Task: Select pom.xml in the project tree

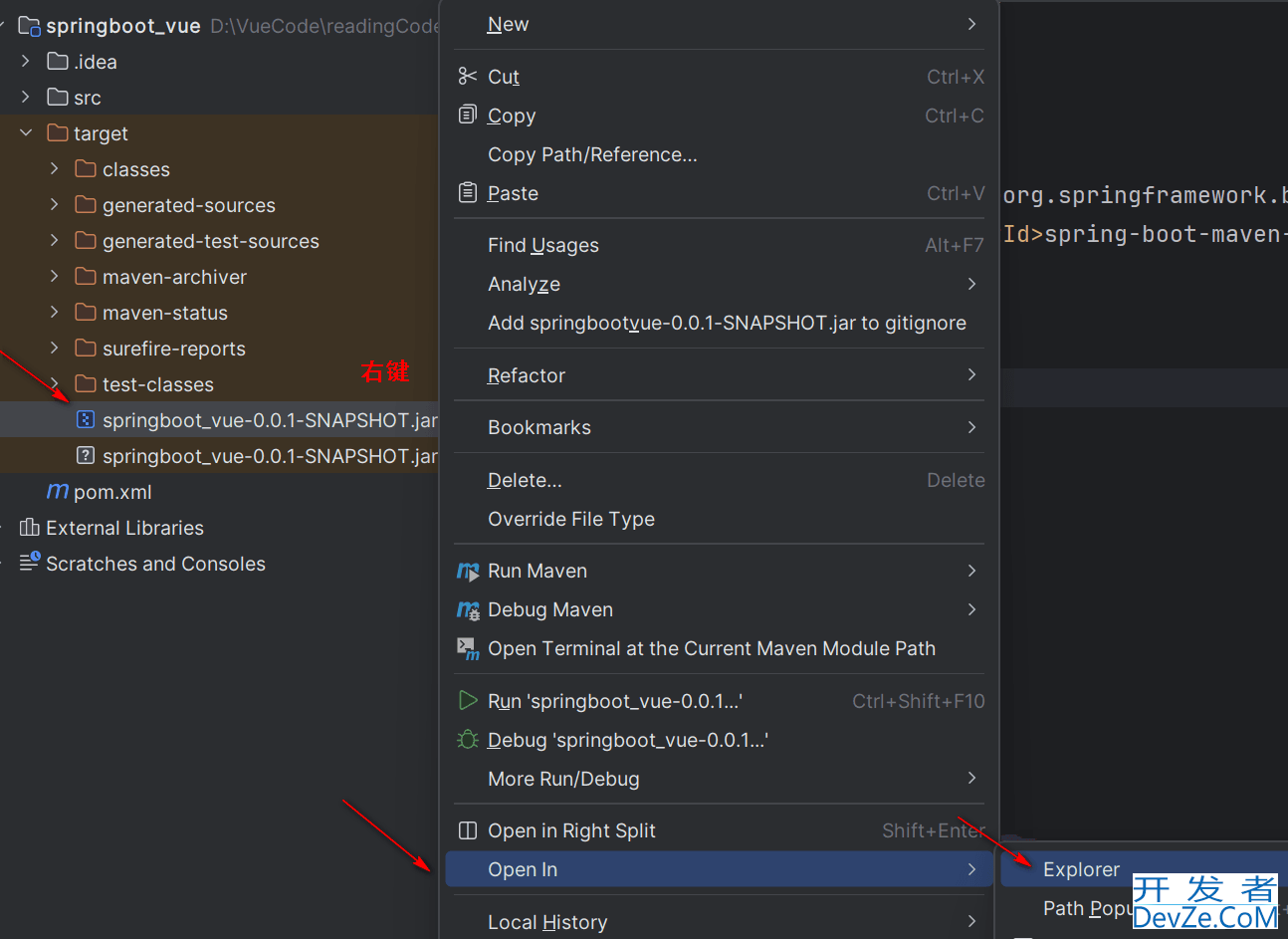Action: [x=112, y=492]
